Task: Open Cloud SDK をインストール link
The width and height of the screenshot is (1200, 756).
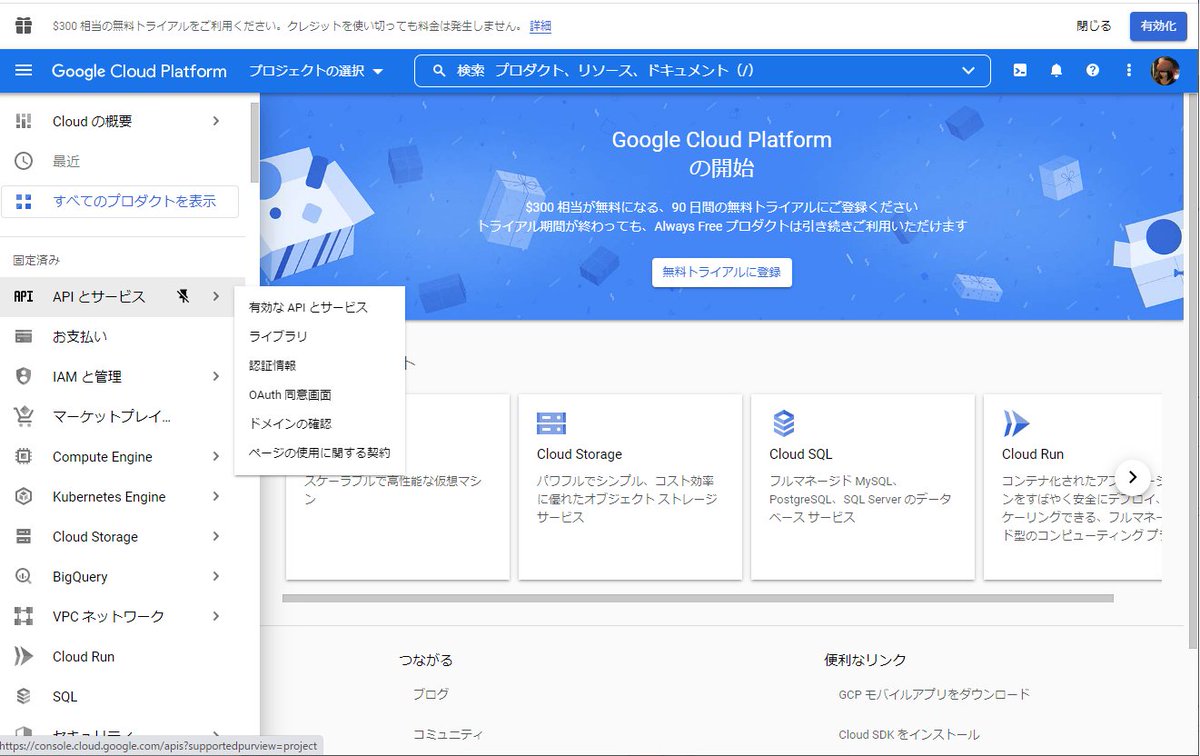Action: coord(909,734)
